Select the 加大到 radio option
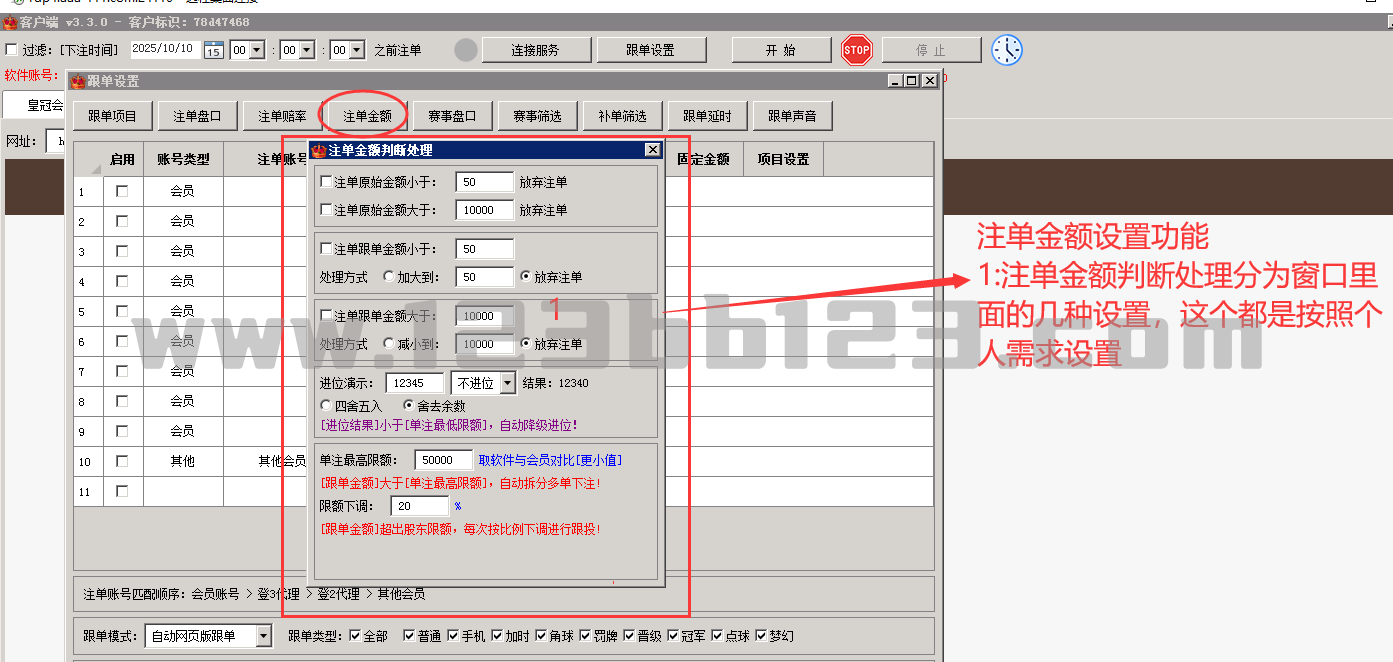The image size is (1393, 662). tap(389, 277)
